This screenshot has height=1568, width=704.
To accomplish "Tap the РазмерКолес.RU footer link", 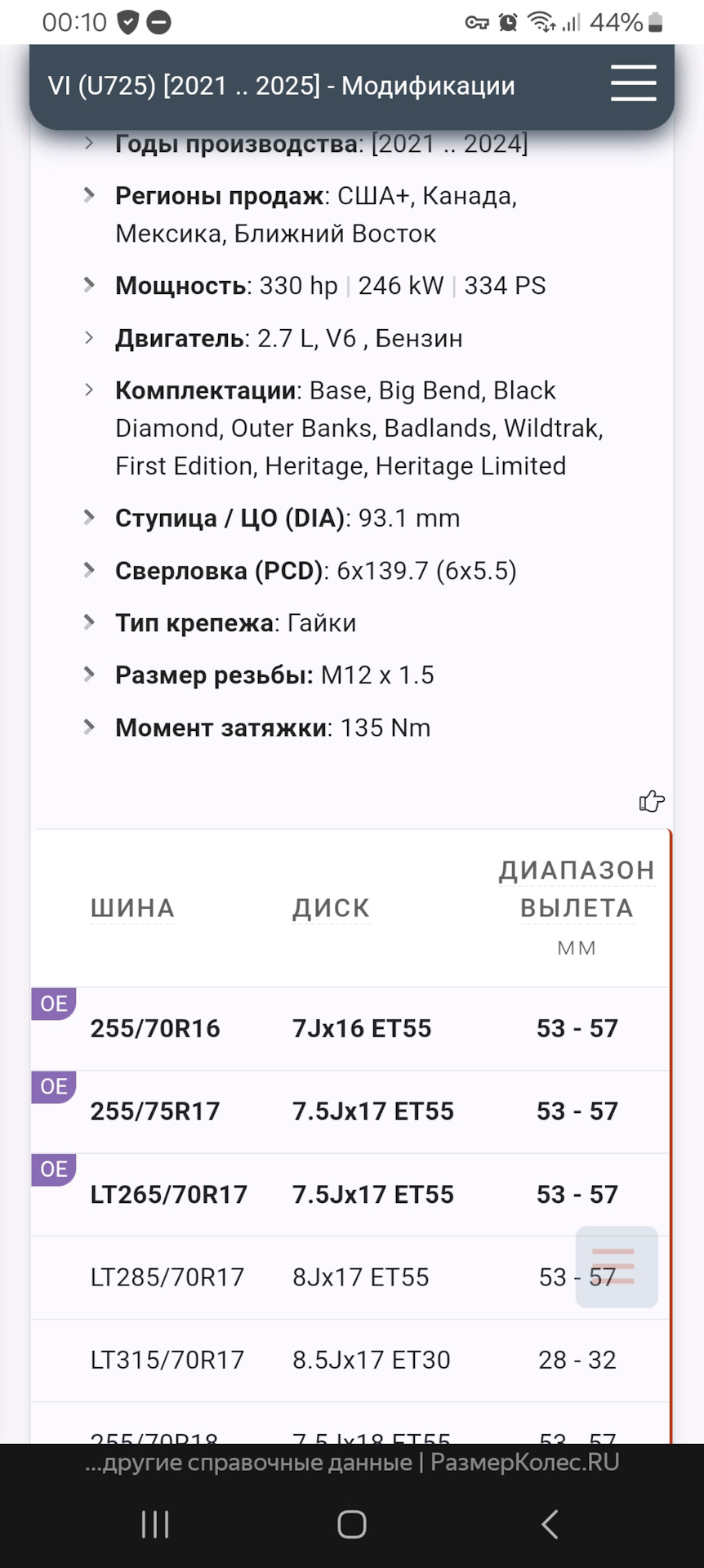I will click(x=524, y=1463).
